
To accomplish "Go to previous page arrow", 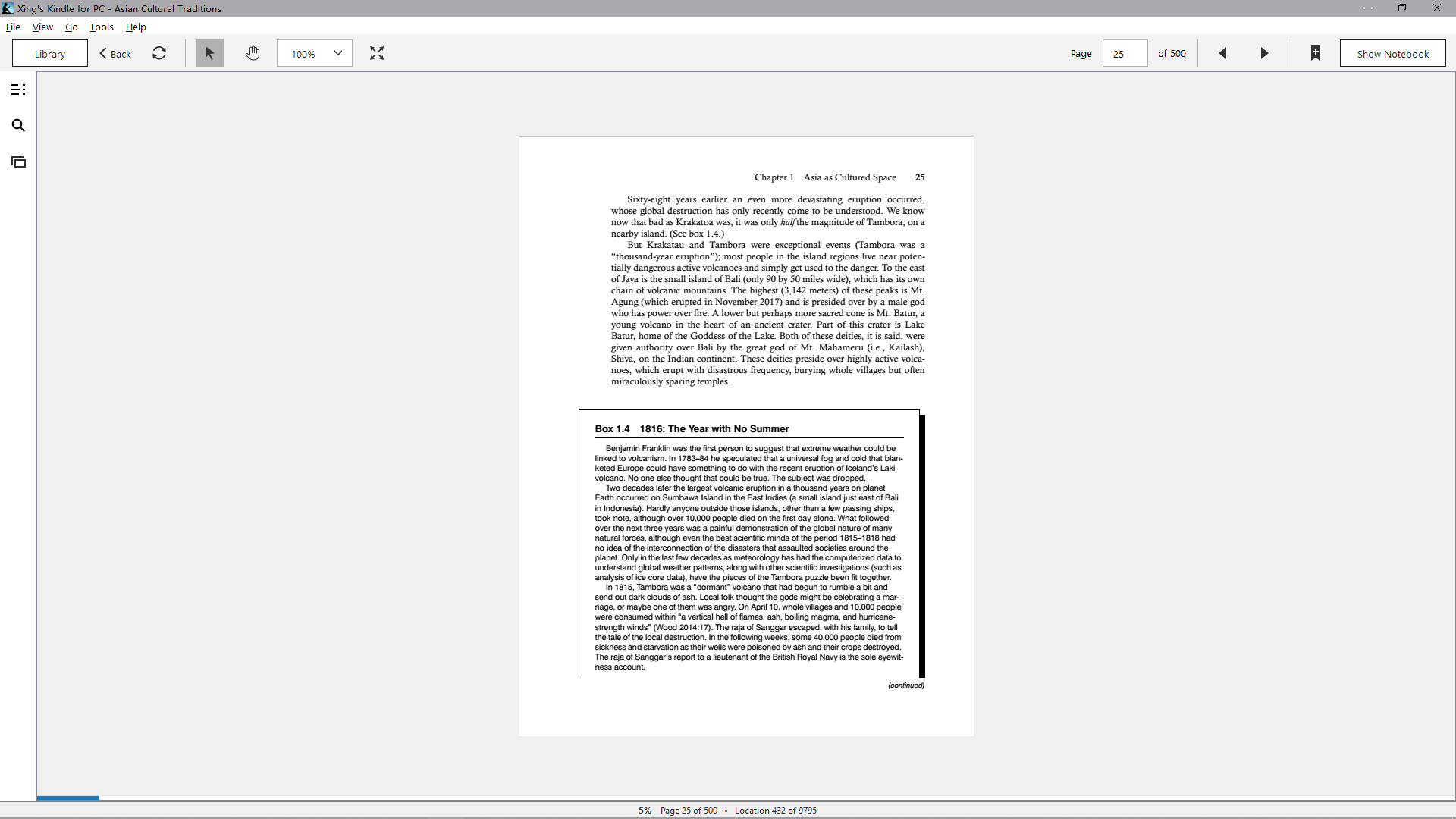I will point(1222,53).
